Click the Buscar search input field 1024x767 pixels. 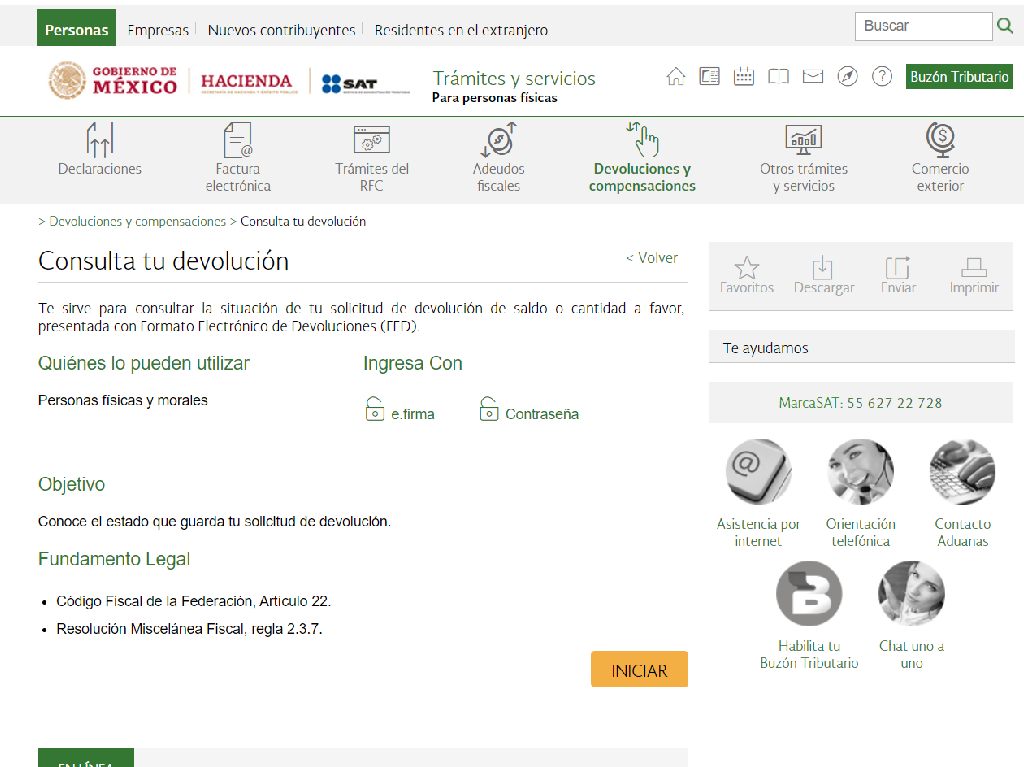click(x=923, y=26)
